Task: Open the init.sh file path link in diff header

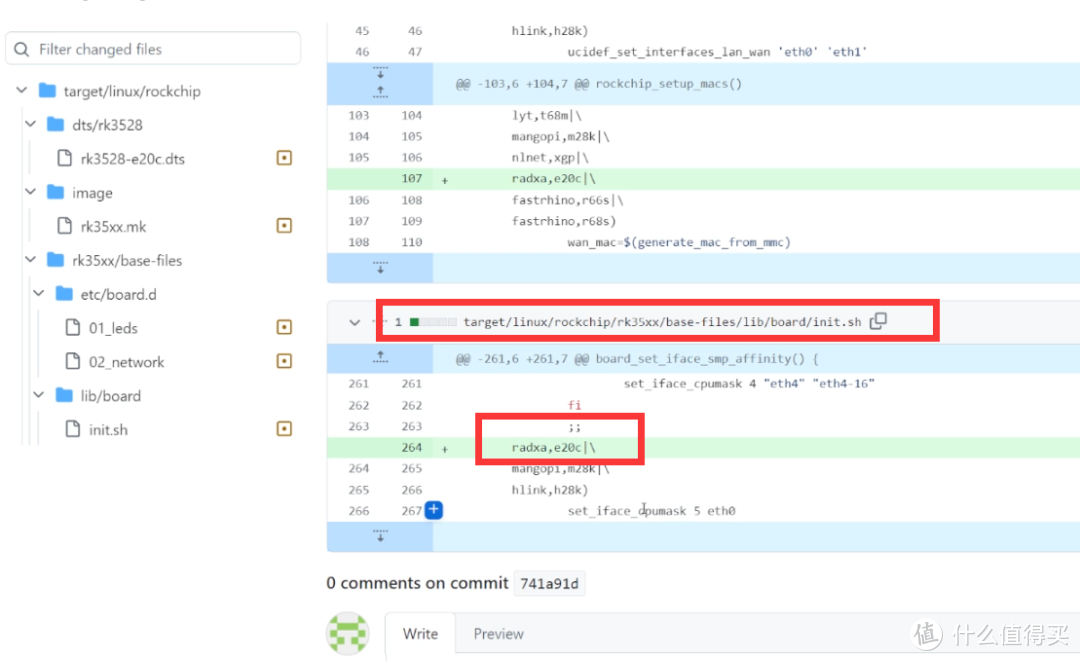Action: click(x=662, y=322)
